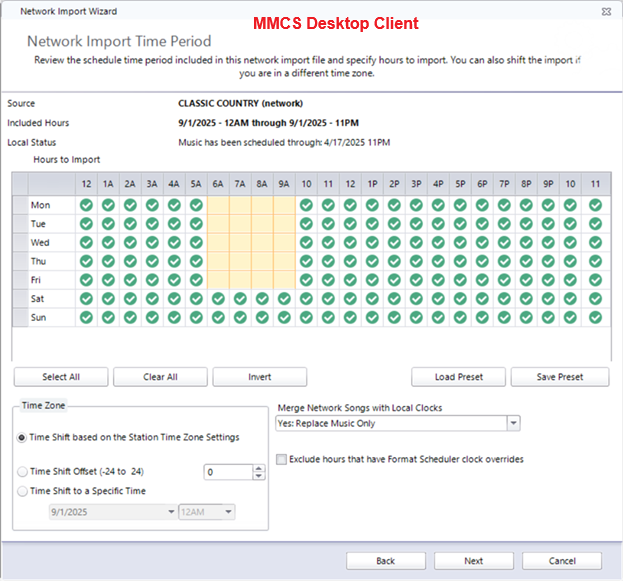This screenshot has width=623, height=581.
Task: Select the Time Shift Offset radio option
Action: click(x=22, y=471)
